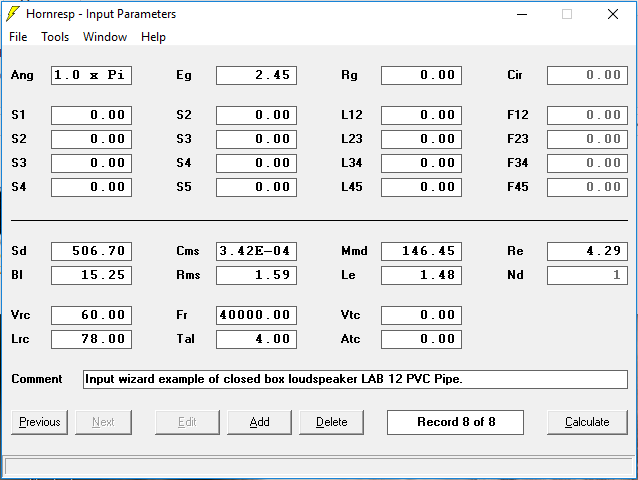Open the Help menu
638x480 pixels.
pyautogui.click(x=153, y=37)
